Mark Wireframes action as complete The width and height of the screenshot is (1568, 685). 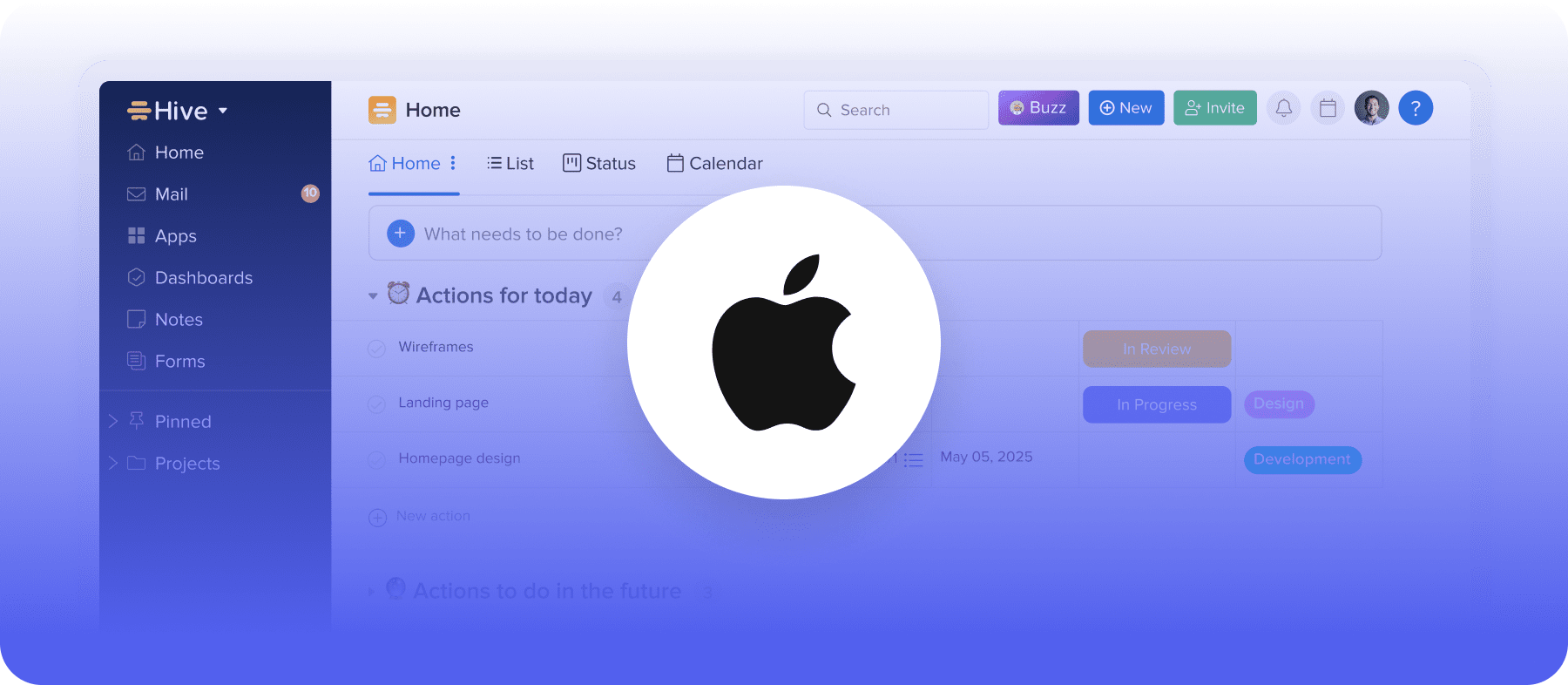coord(377,349)
